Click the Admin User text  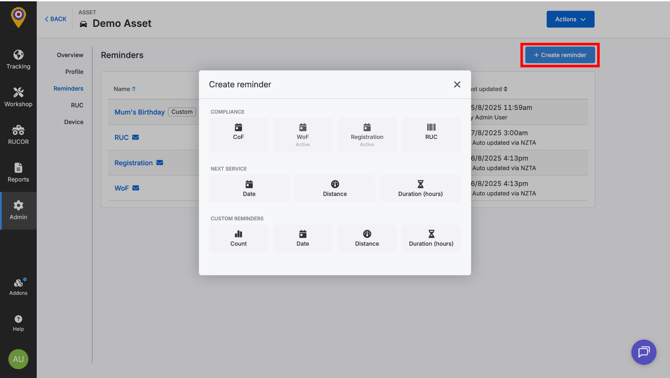pyautogui.click(x=491, y=117)
